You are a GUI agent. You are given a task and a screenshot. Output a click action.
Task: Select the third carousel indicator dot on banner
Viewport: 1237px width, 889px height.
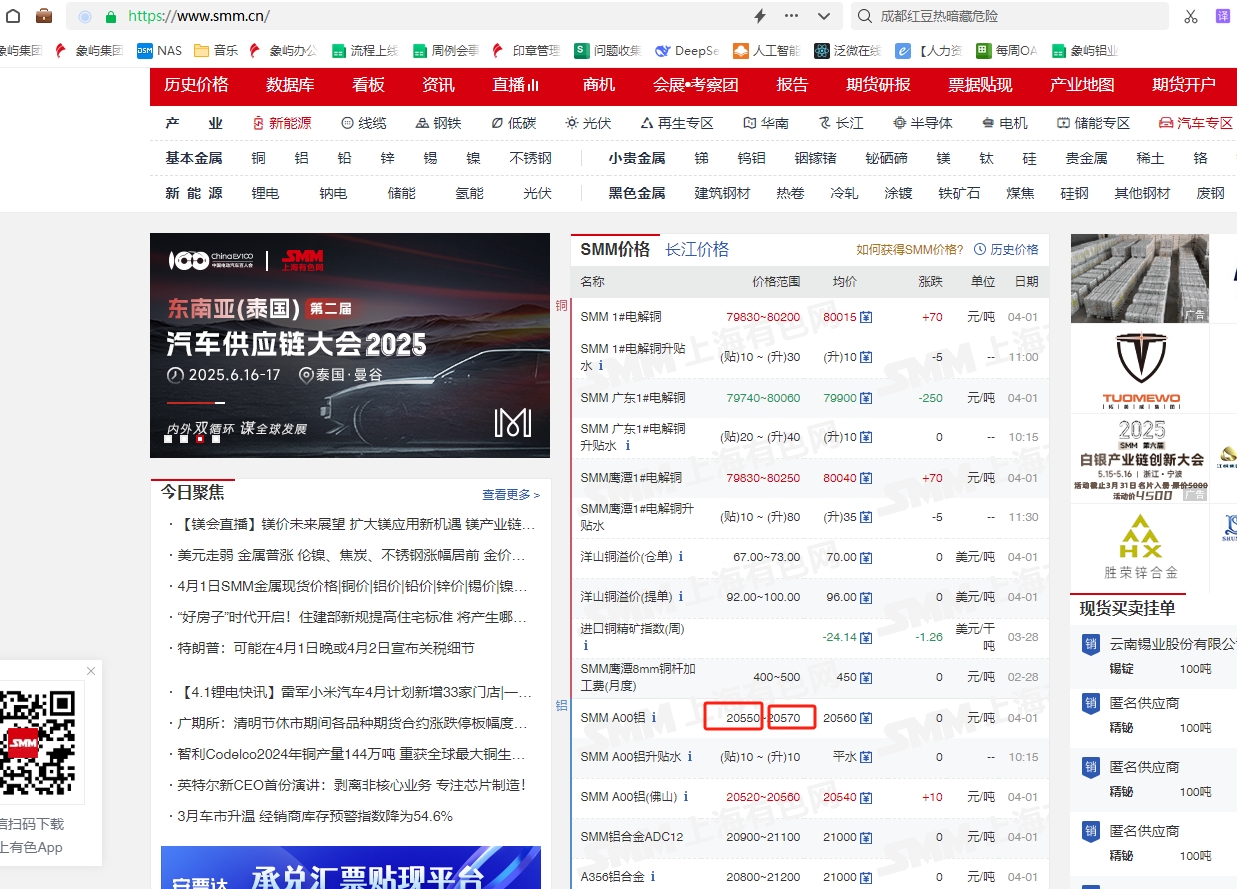[x=200, y=438]
